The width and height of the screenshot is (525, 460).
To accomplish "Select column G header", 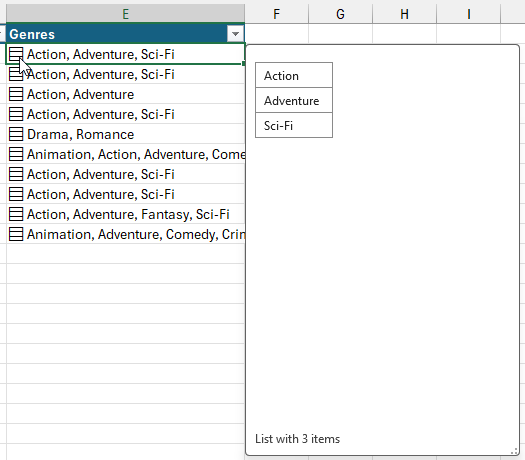I will [x=340, y=14].
